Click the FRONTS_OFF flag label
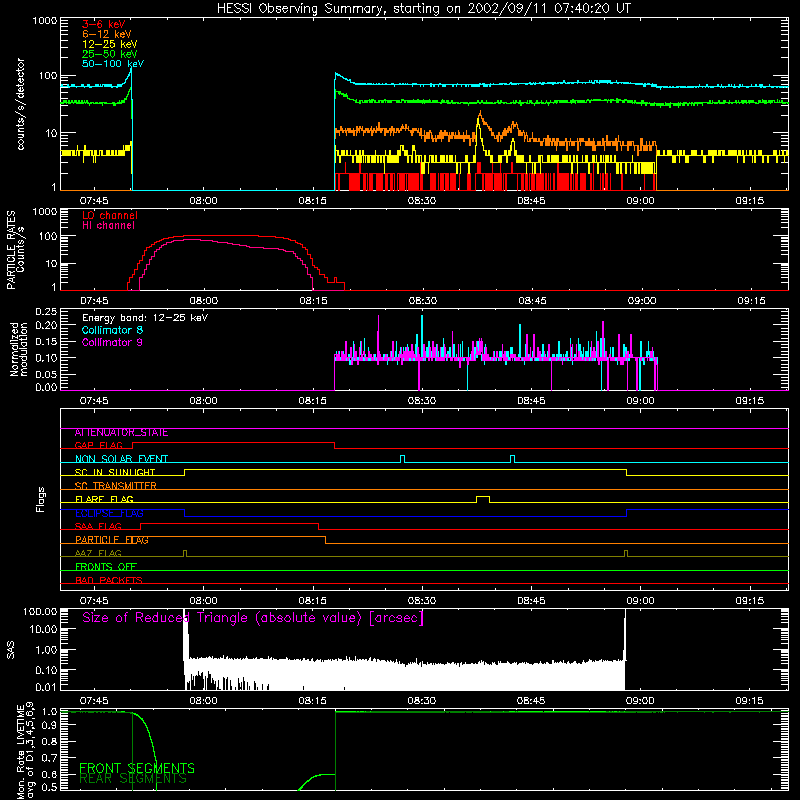Image resolution: width=800 pixels, height=800 pixels. [106, 567]
